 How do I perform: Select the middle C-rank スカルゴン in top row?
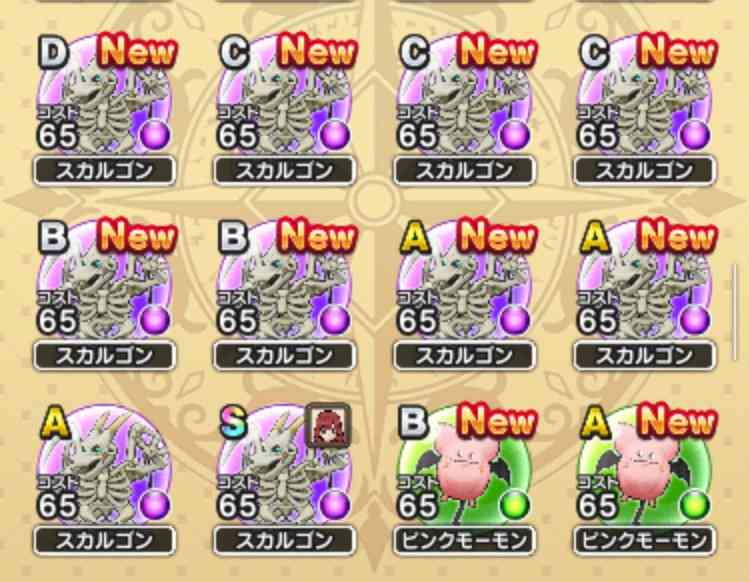[464, 96]
